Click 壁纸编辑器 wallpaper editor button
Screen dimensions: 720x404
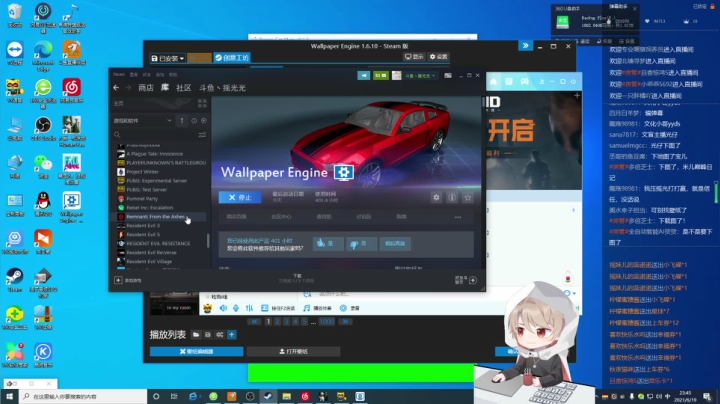tap(196, 351)
